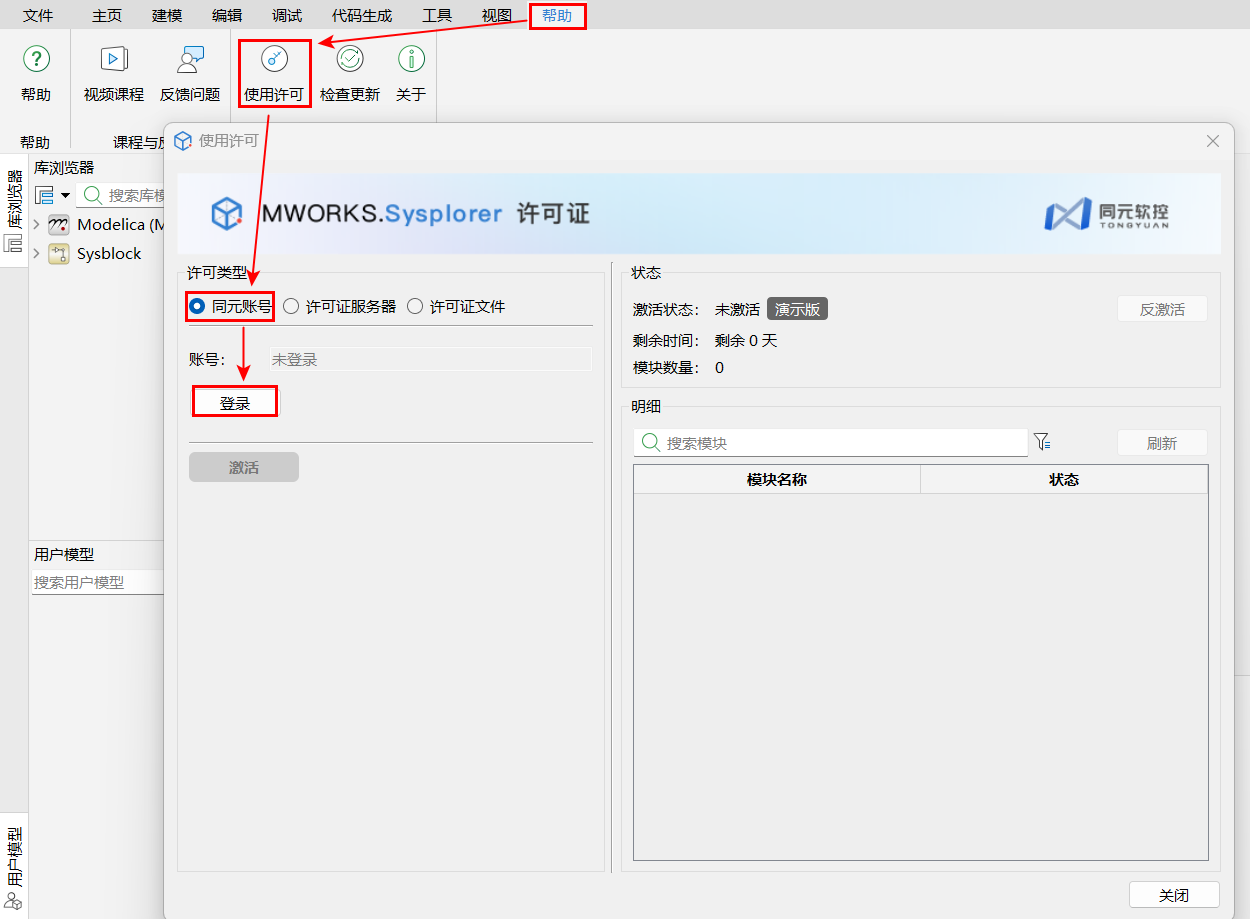The image size is (1250, 919).
Task: Click the 关闭 button in dialog
Action: [x=1174, y=895]
